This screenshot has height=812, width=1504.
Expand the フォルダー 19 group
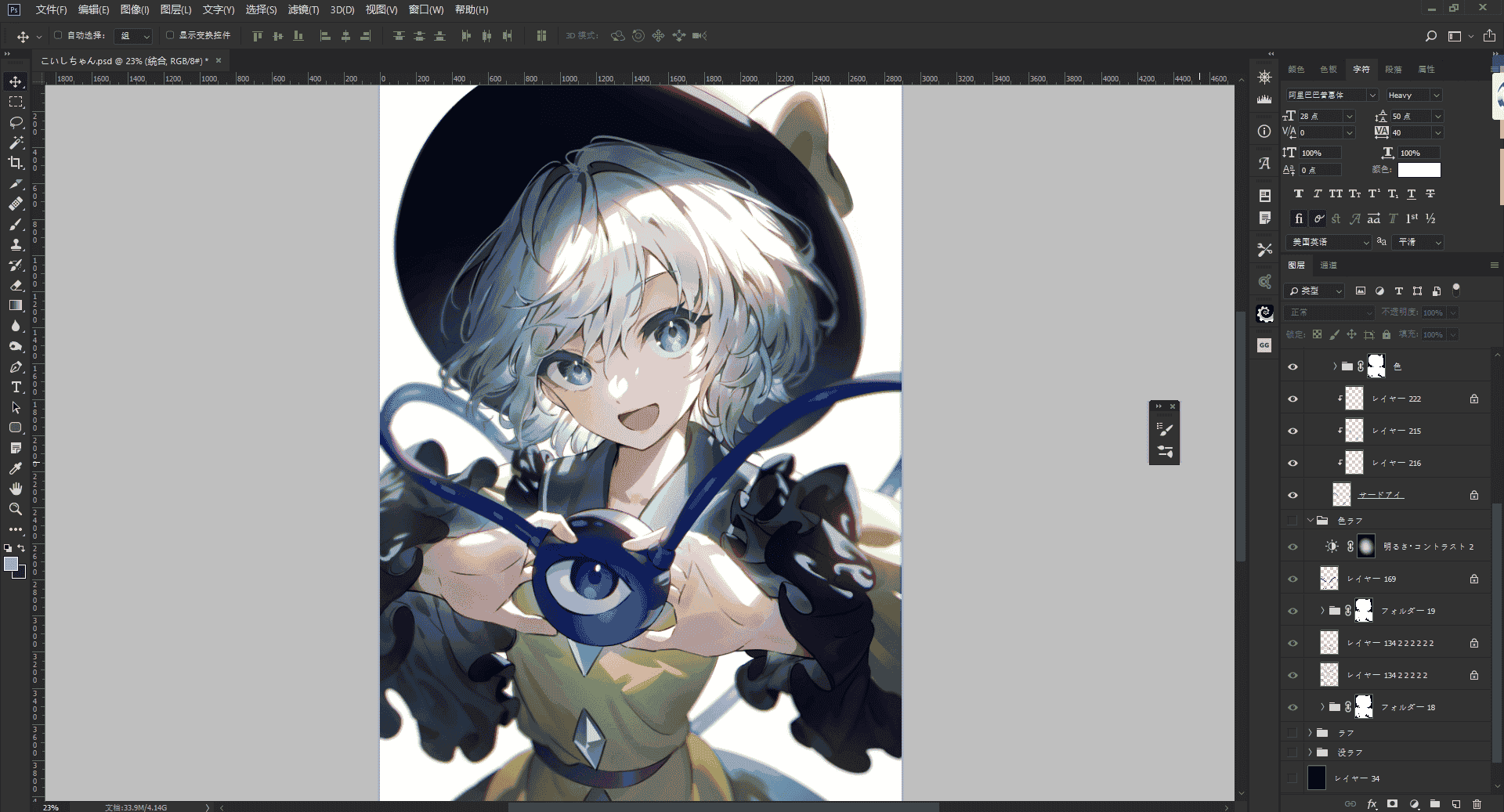(x=1322, y=611)
